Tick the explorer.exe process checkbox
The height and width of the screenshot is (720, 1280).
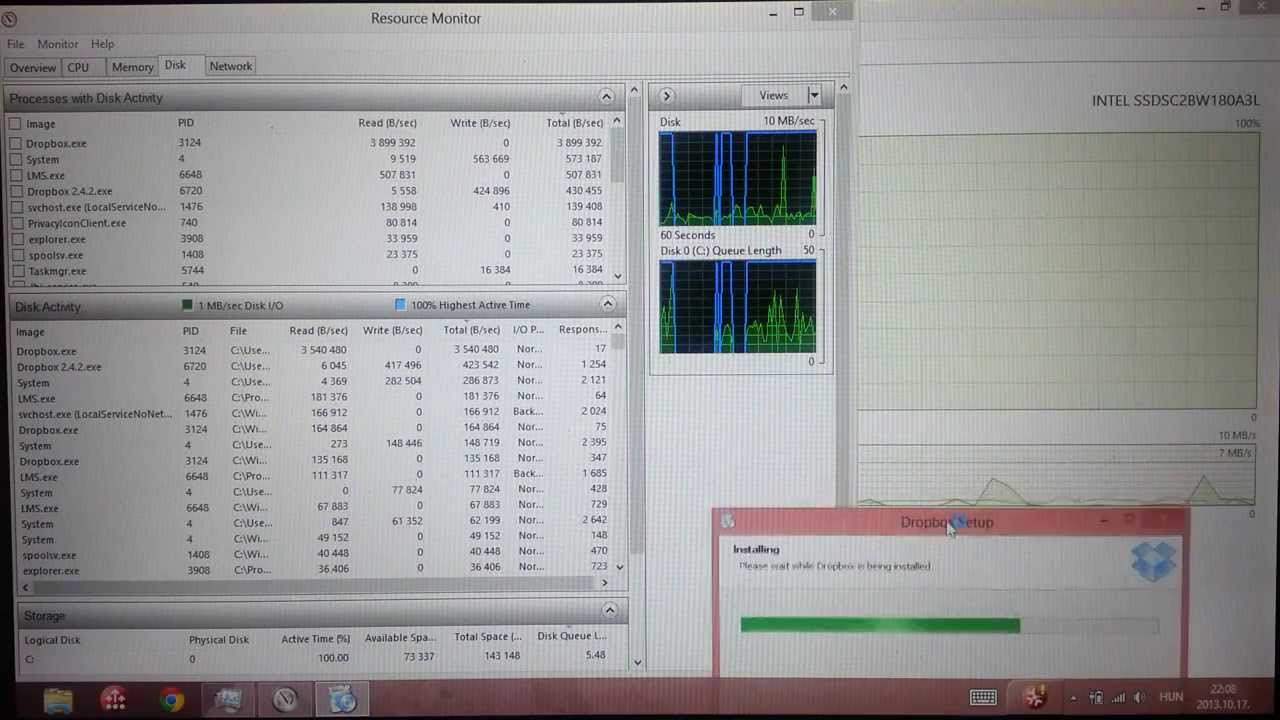coord(15,239)
